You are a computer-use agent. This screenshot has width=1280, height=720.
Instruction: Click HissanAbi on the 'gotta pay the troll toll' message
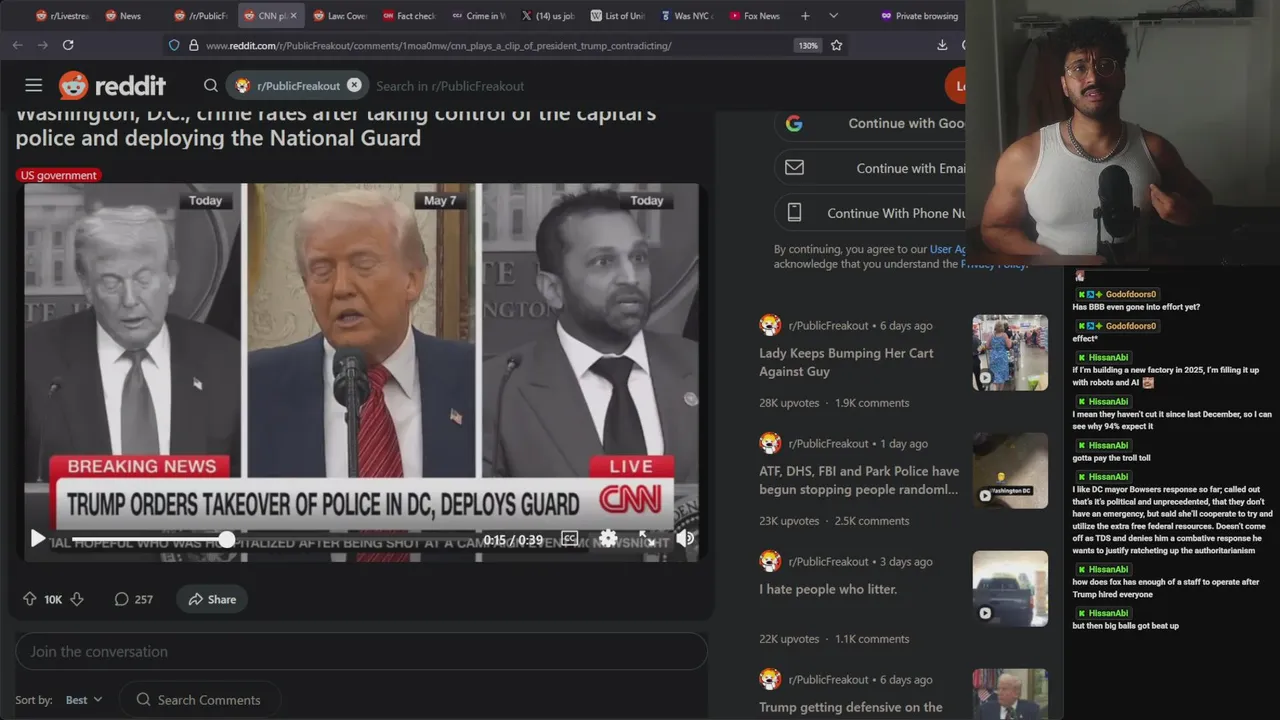[1108, 445]
